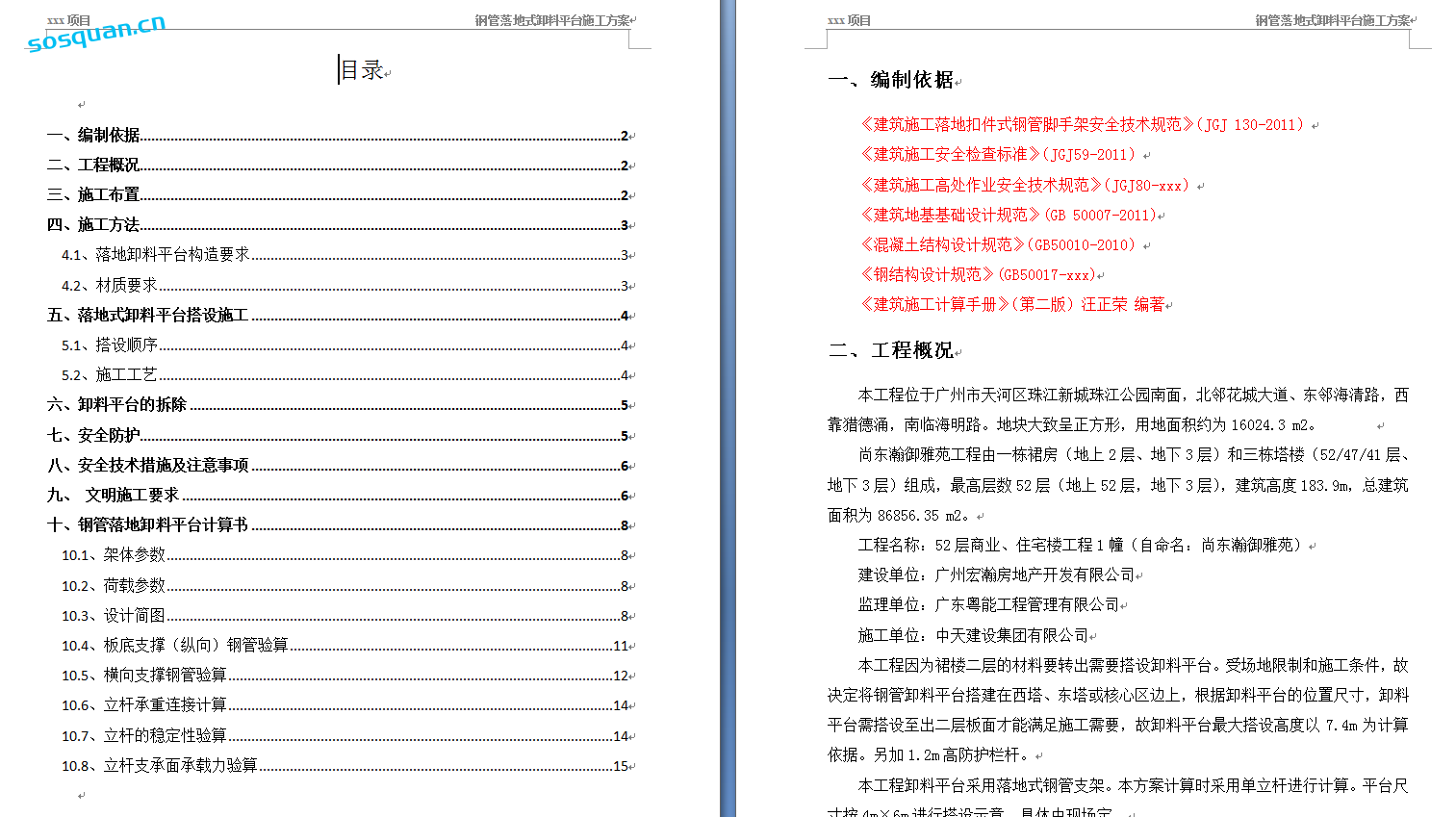Click the 目录 title on left page
Viewport: 1456px width, 817px height.
click(x=362, y=70)
